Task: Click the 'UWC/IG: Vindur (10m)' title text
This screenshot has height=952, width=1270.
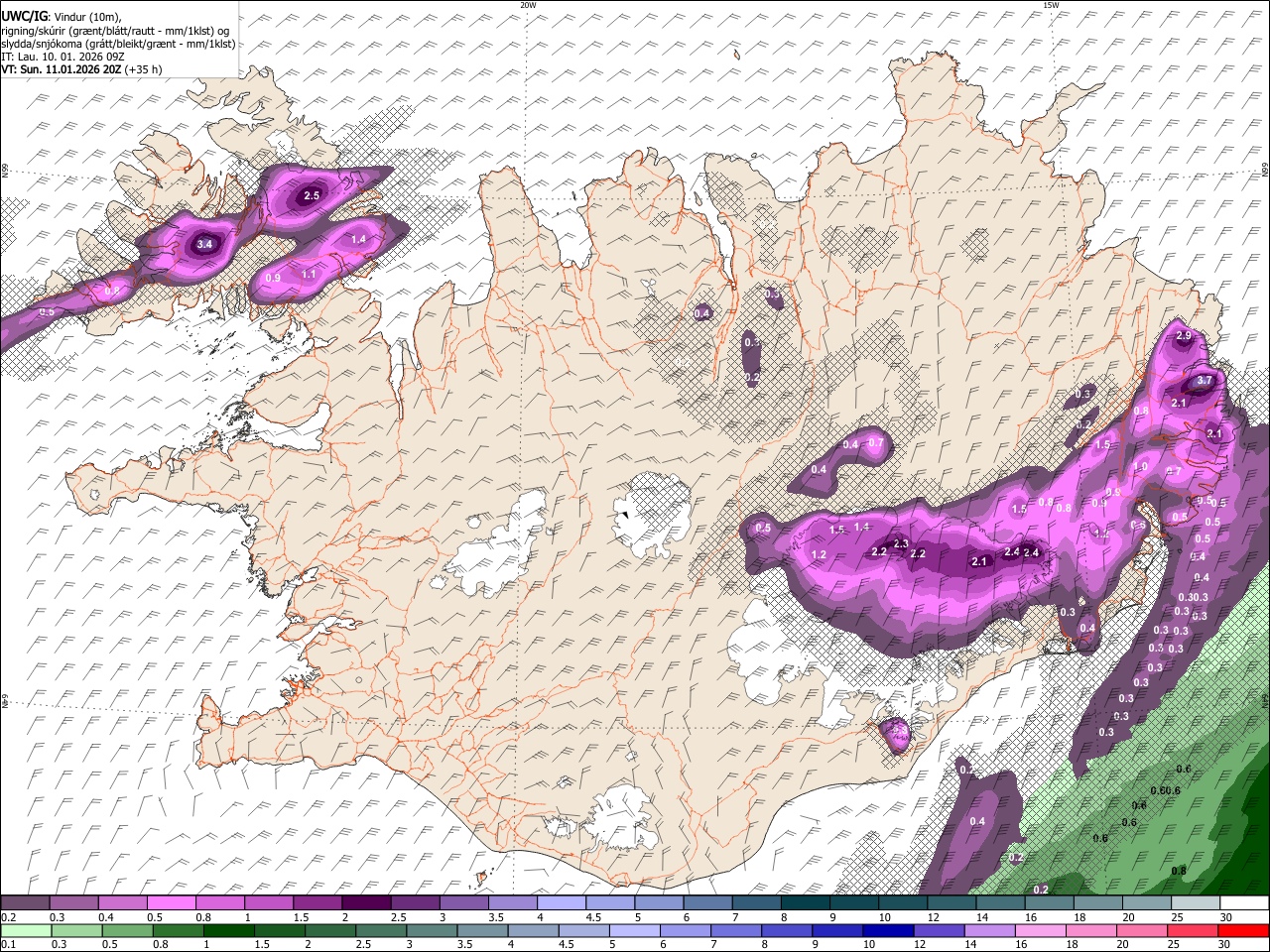Action: [62, 17]
